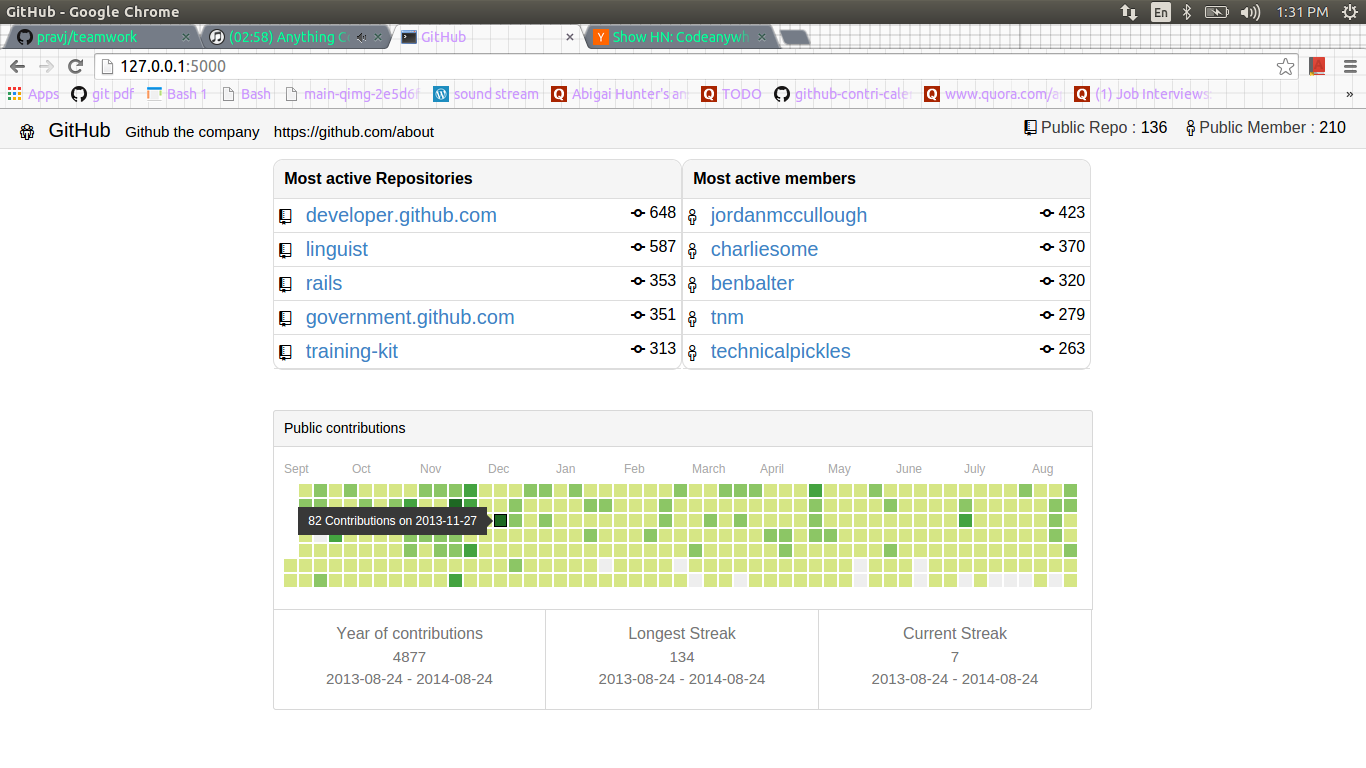Bookmark this page with the star icon
Screen dimensions: 1366x768
pos(1286,67)
